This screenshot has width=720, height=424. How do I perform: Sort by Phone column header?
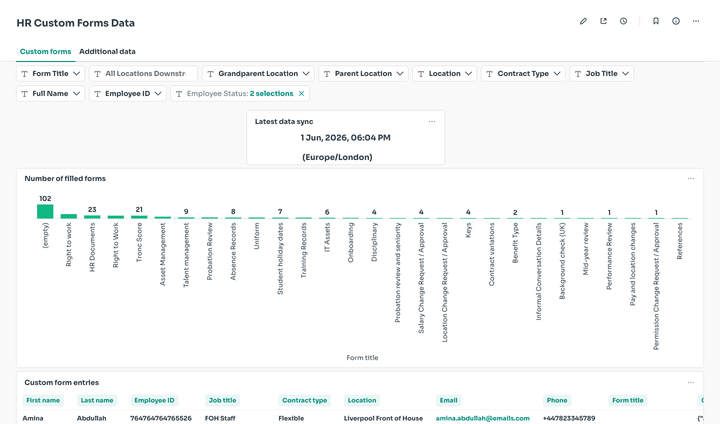[x=557, y=401]
